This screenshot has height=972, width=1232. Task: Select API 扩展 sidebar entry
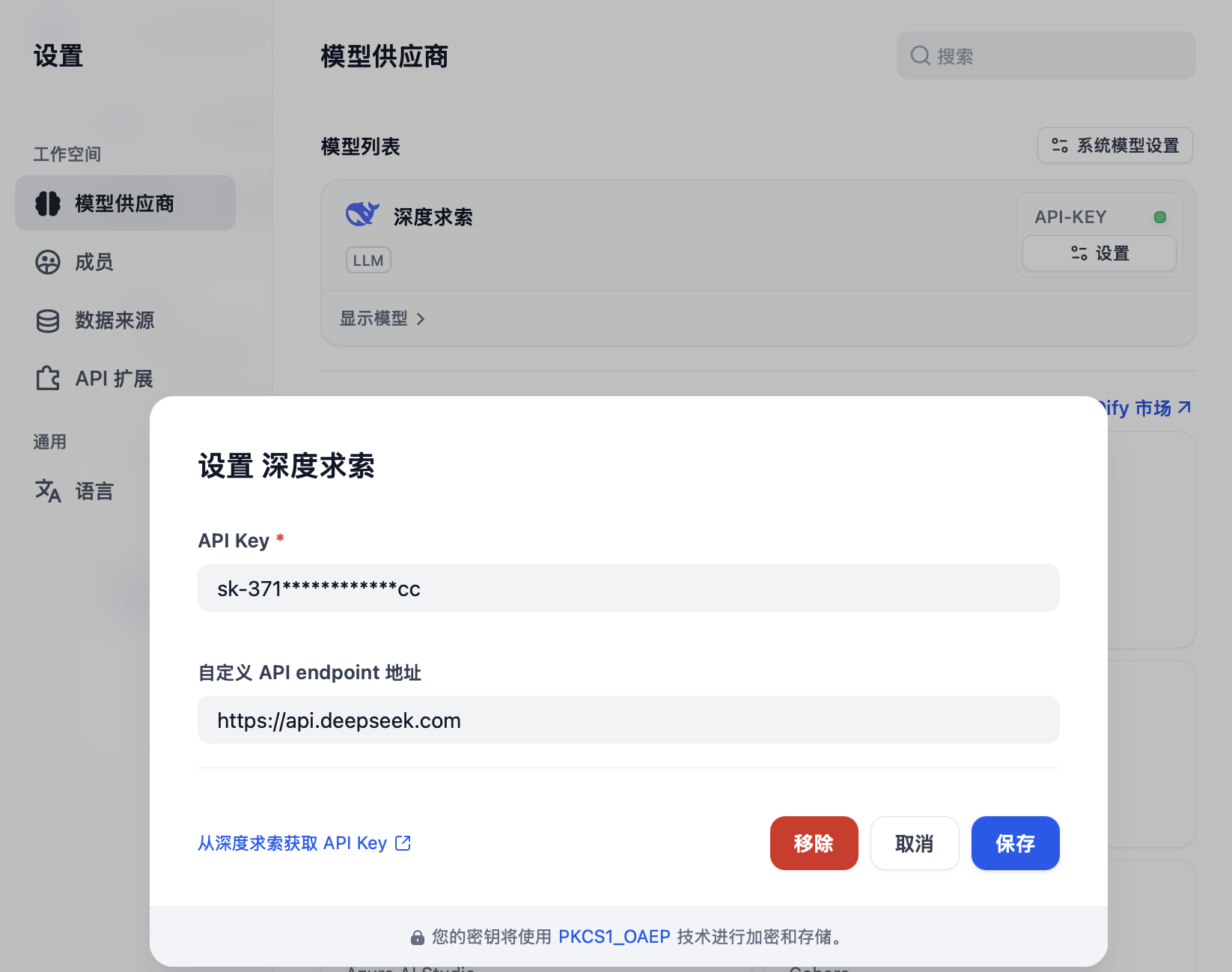pos(125,378)
